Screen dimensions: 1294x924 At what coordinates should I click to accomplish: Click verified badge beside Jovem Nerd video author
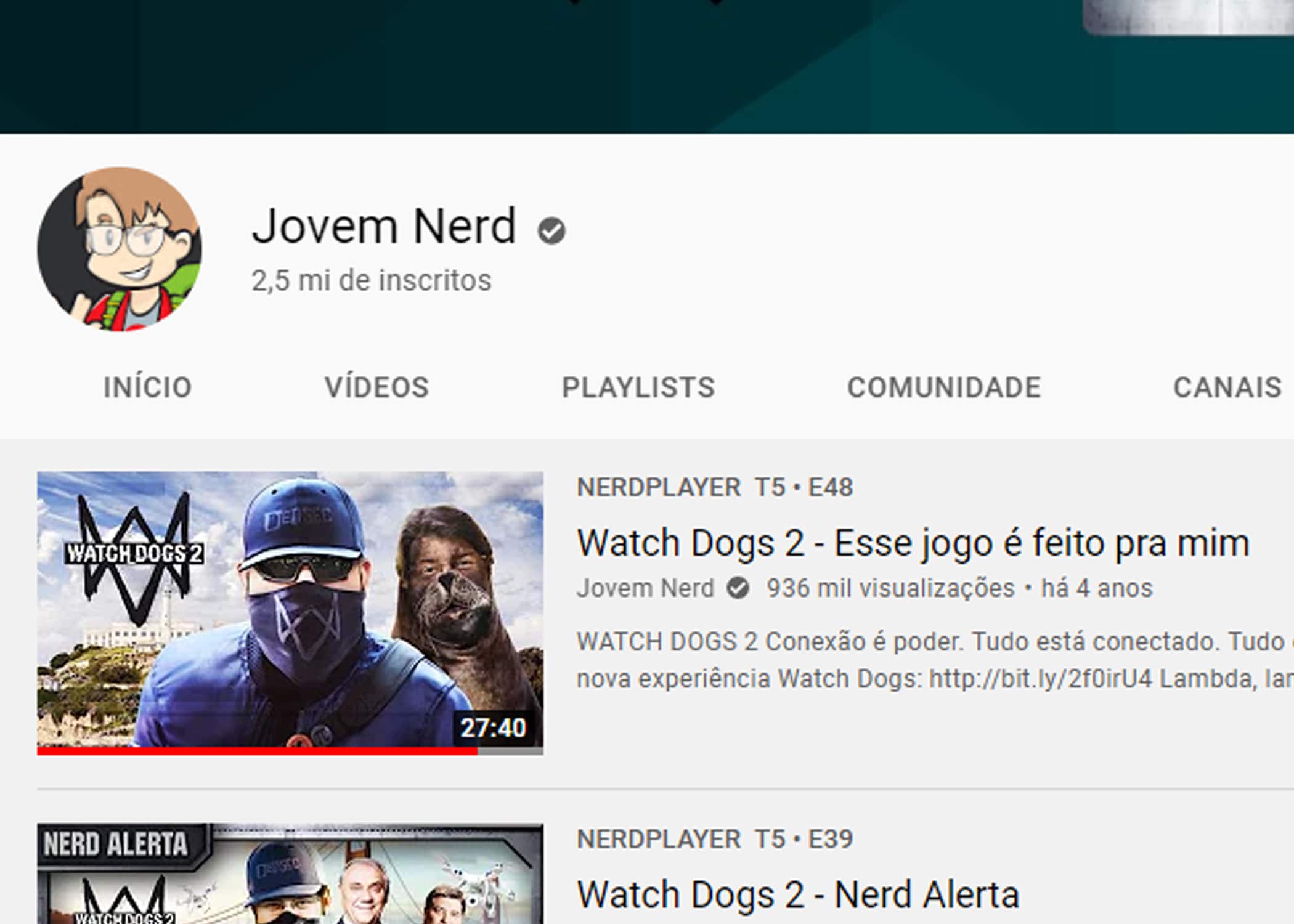click(738, 588)
